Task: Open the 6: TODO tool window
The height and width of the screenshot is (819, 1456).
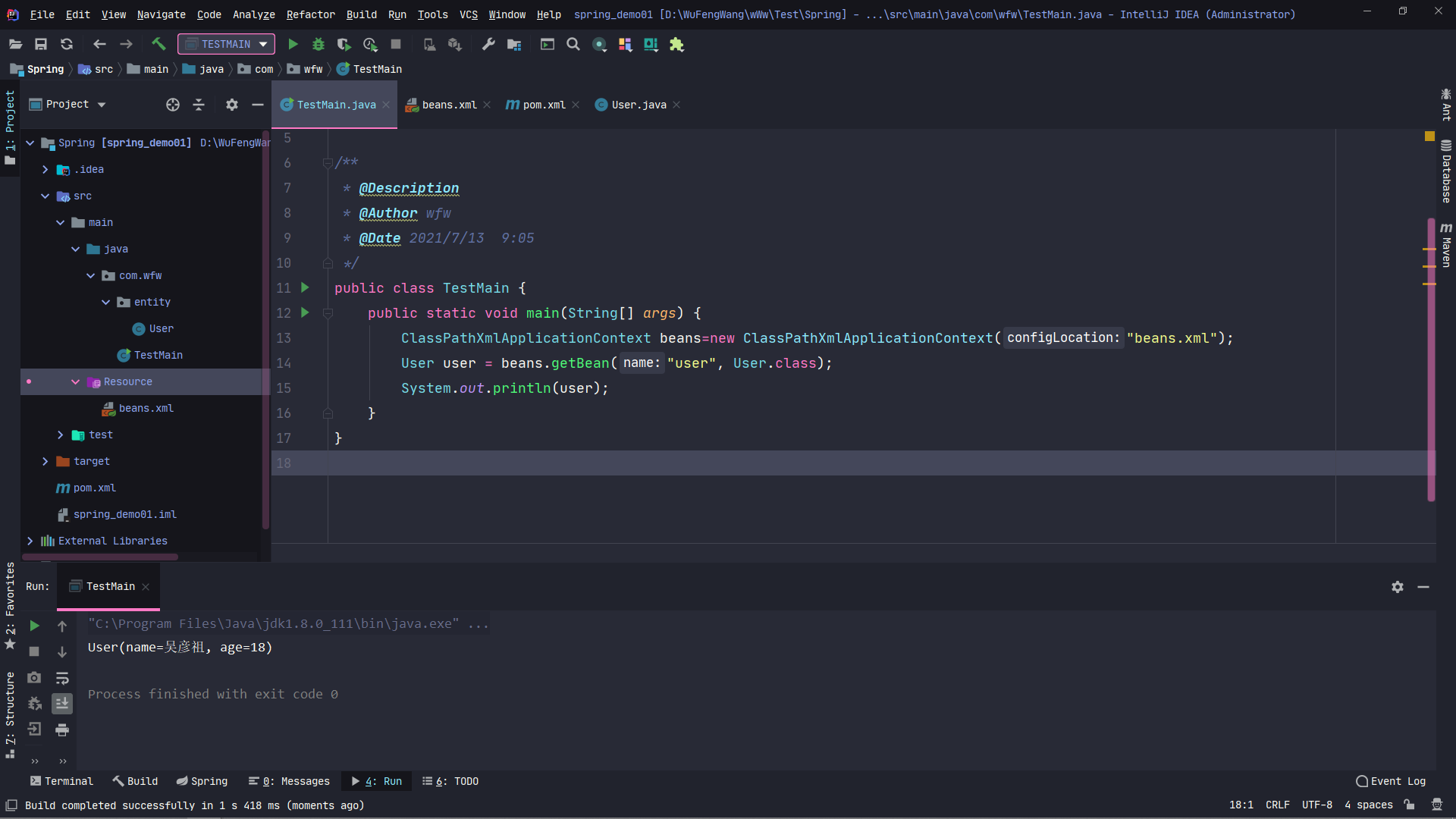Action: point(450,781)
